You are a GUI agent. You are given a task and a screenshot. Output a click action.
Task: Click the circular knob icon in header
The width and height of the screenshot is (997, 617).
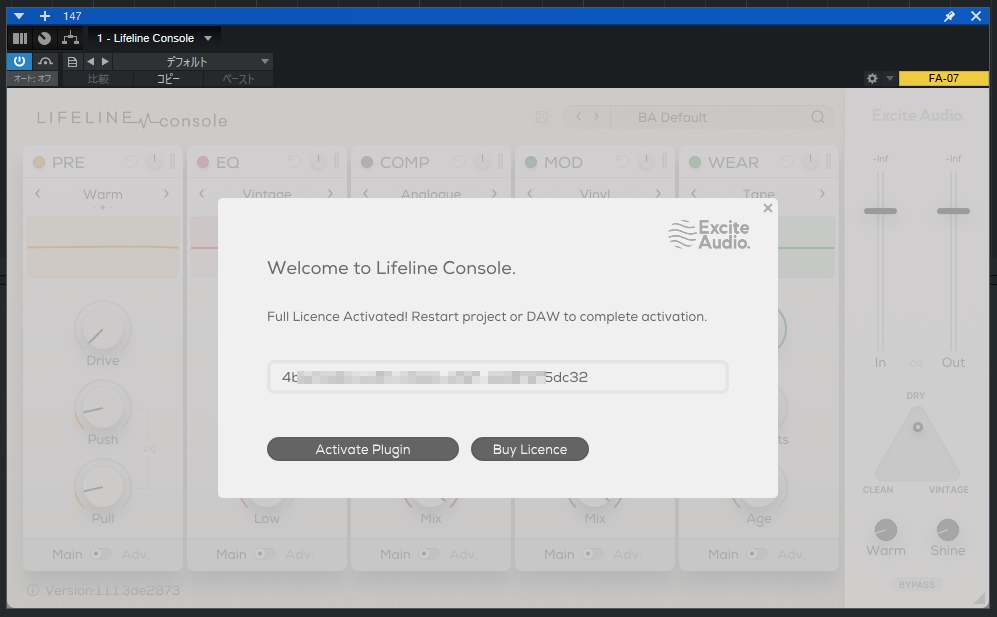coord(44,38)
